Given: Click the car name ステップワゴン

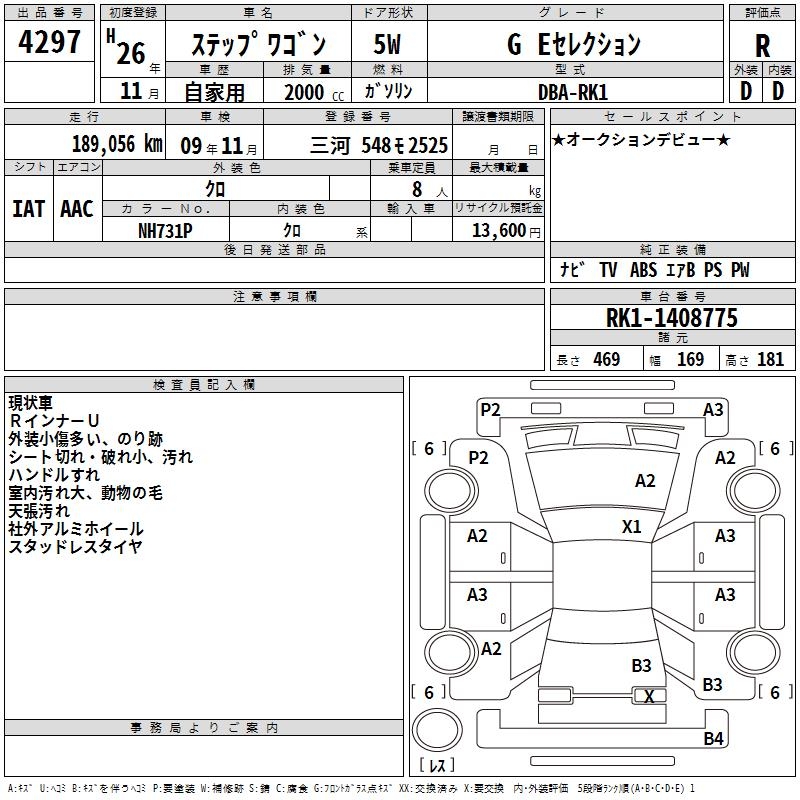Looking at the screenshot, I should pyautogui.click(x=258, y=45).
